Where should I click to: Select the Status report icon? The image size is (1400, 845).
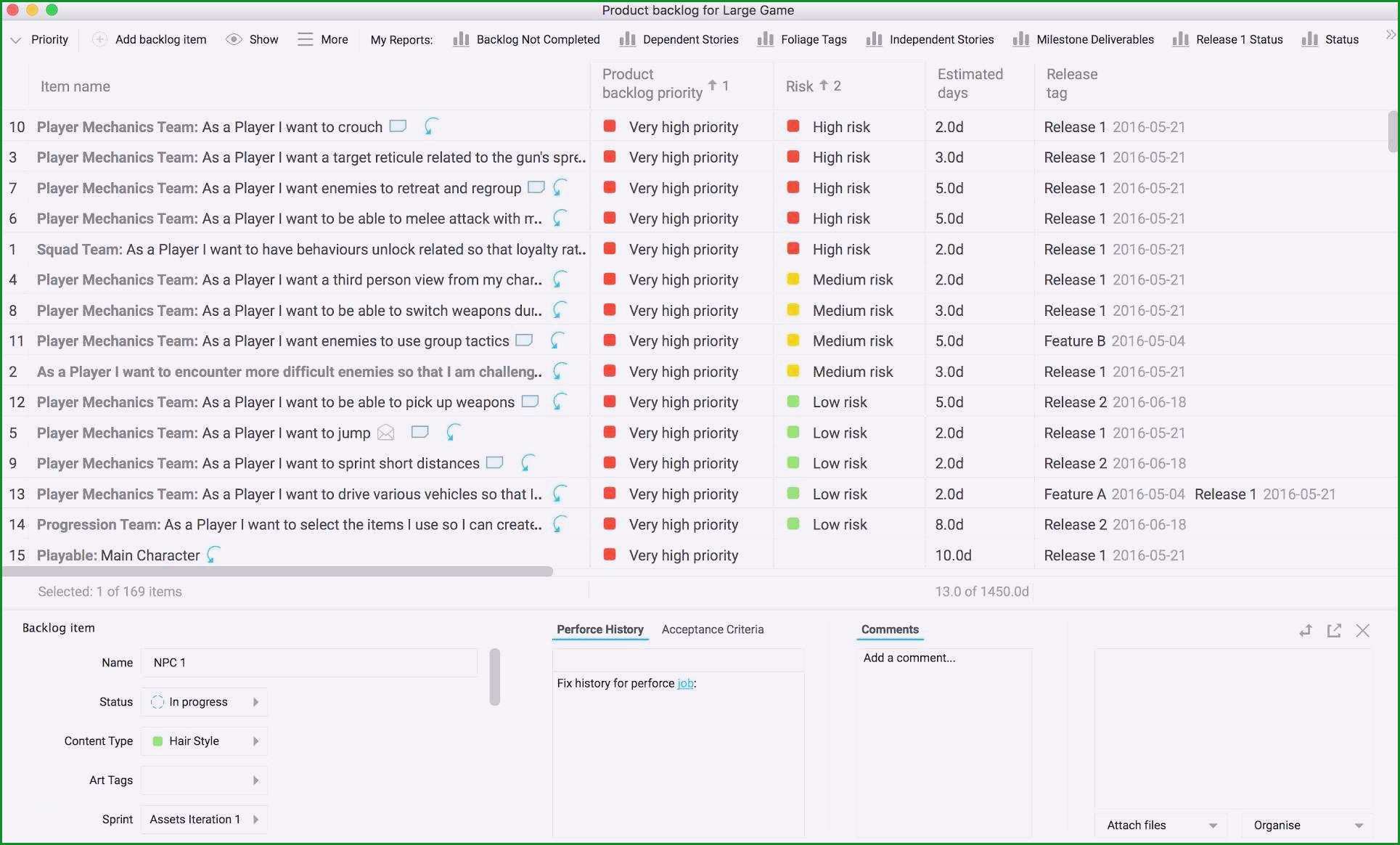point(1307,39)
